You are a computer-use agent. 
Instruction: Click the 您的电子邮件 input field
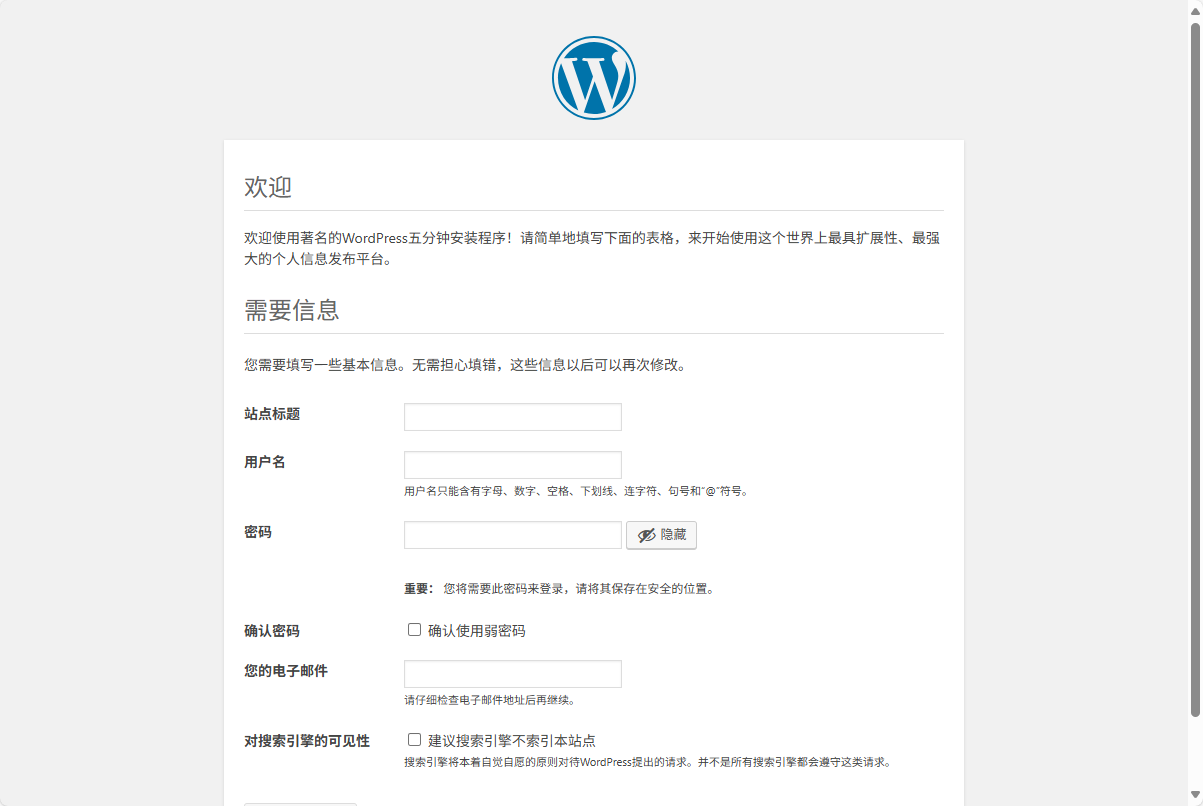coord(513,674)
